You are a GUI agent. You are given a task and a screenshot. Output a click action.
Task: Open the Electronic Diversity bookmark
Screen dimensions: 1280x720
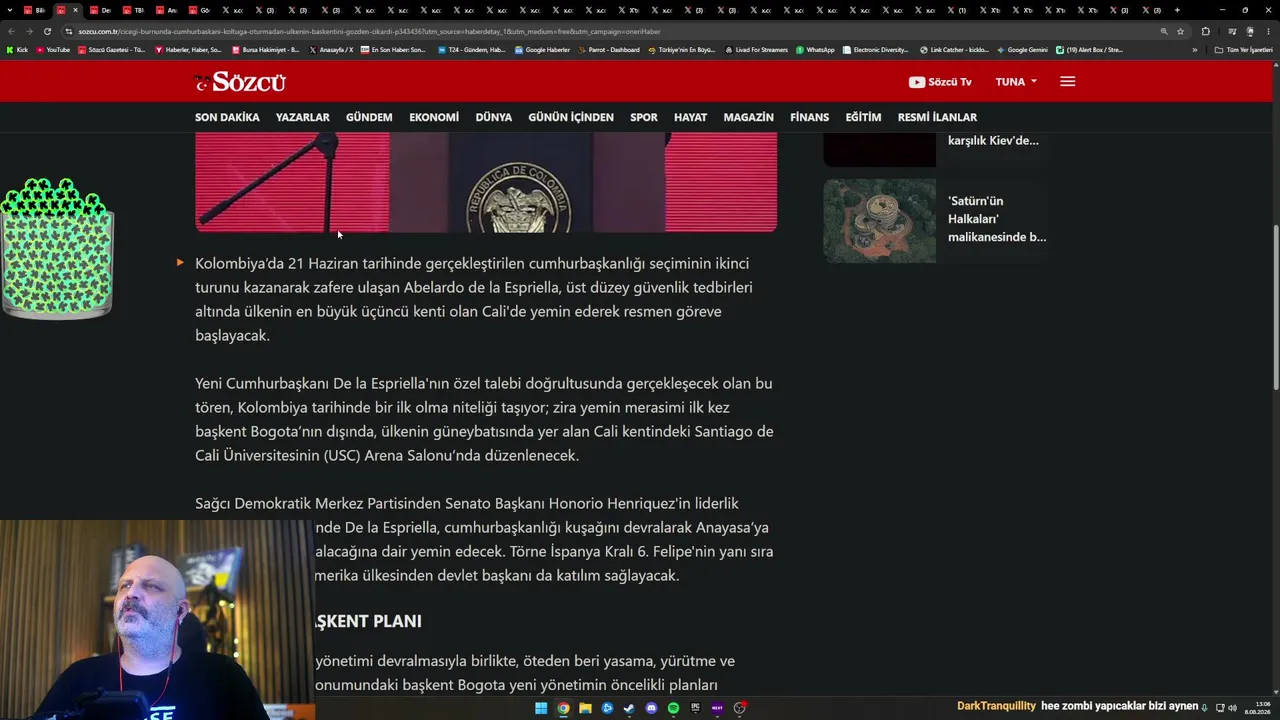(875, 49)
